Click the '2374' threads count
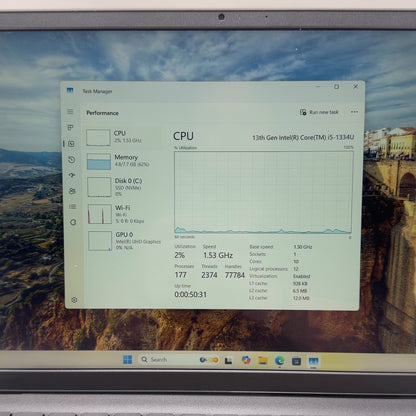This screenshot has width=416, height=416. click(x=209, y=275)
